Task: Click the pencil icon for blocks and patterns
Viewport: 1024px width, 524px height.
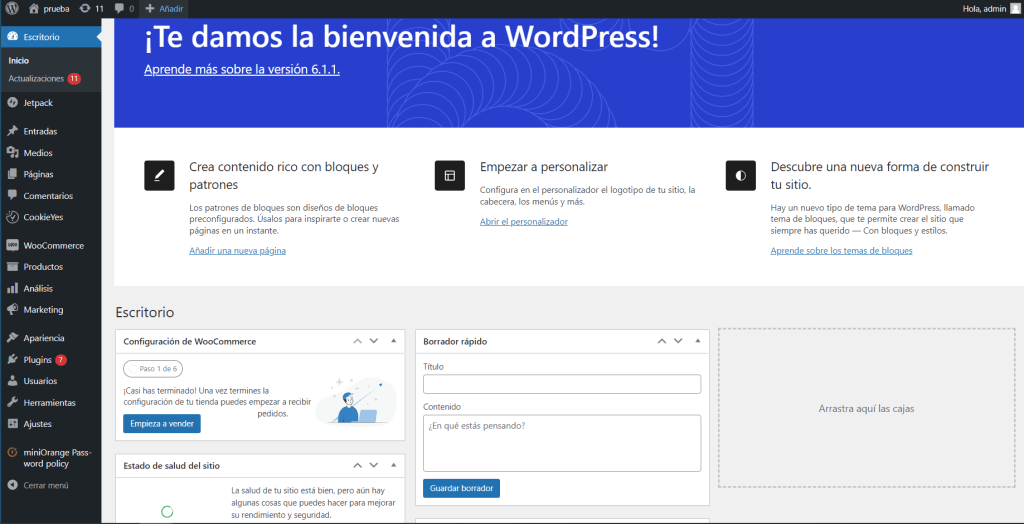Action: coord(159,175)
